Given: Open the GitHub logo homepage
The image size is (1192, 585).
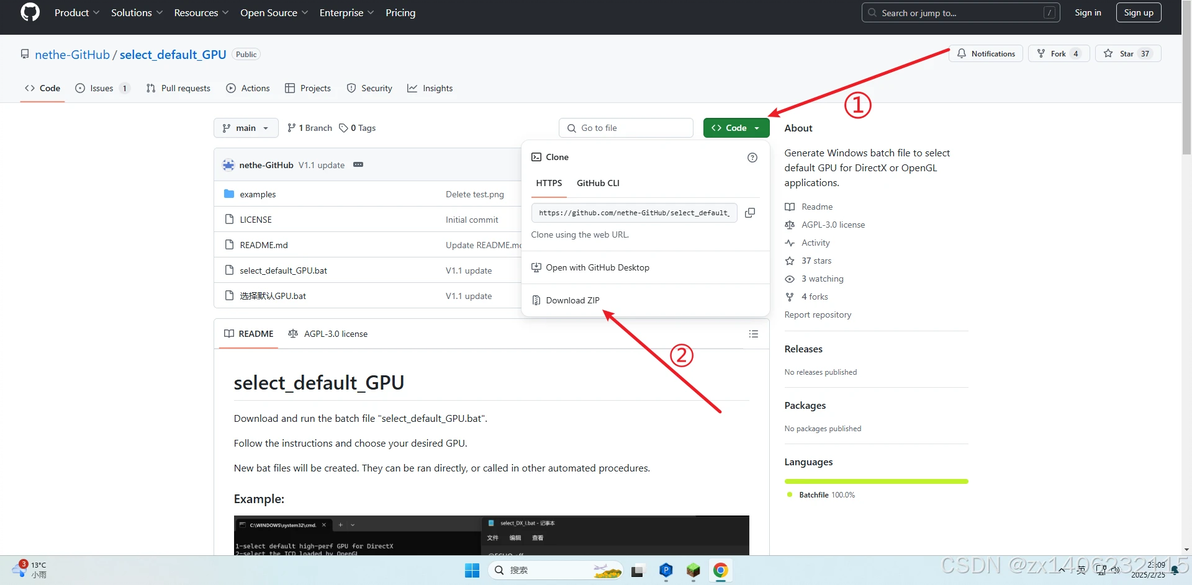Looking at the screenshot, I should pos(29,12).
